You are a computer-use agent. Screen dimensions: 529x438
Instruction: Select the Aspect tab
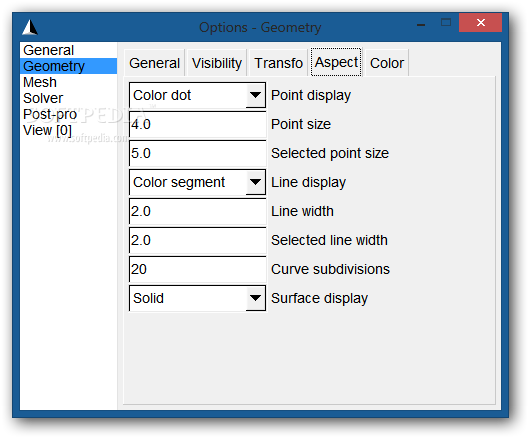(336, 62)
